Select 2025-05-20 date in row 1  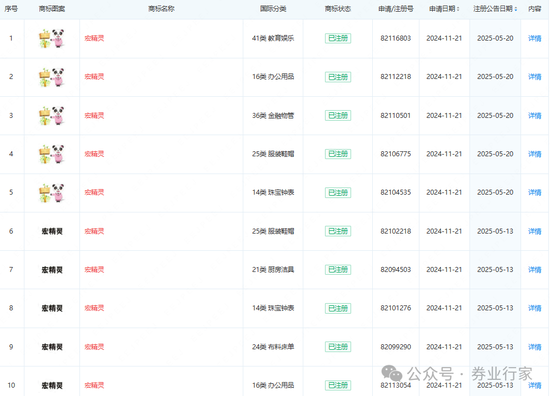pos(495,38)
